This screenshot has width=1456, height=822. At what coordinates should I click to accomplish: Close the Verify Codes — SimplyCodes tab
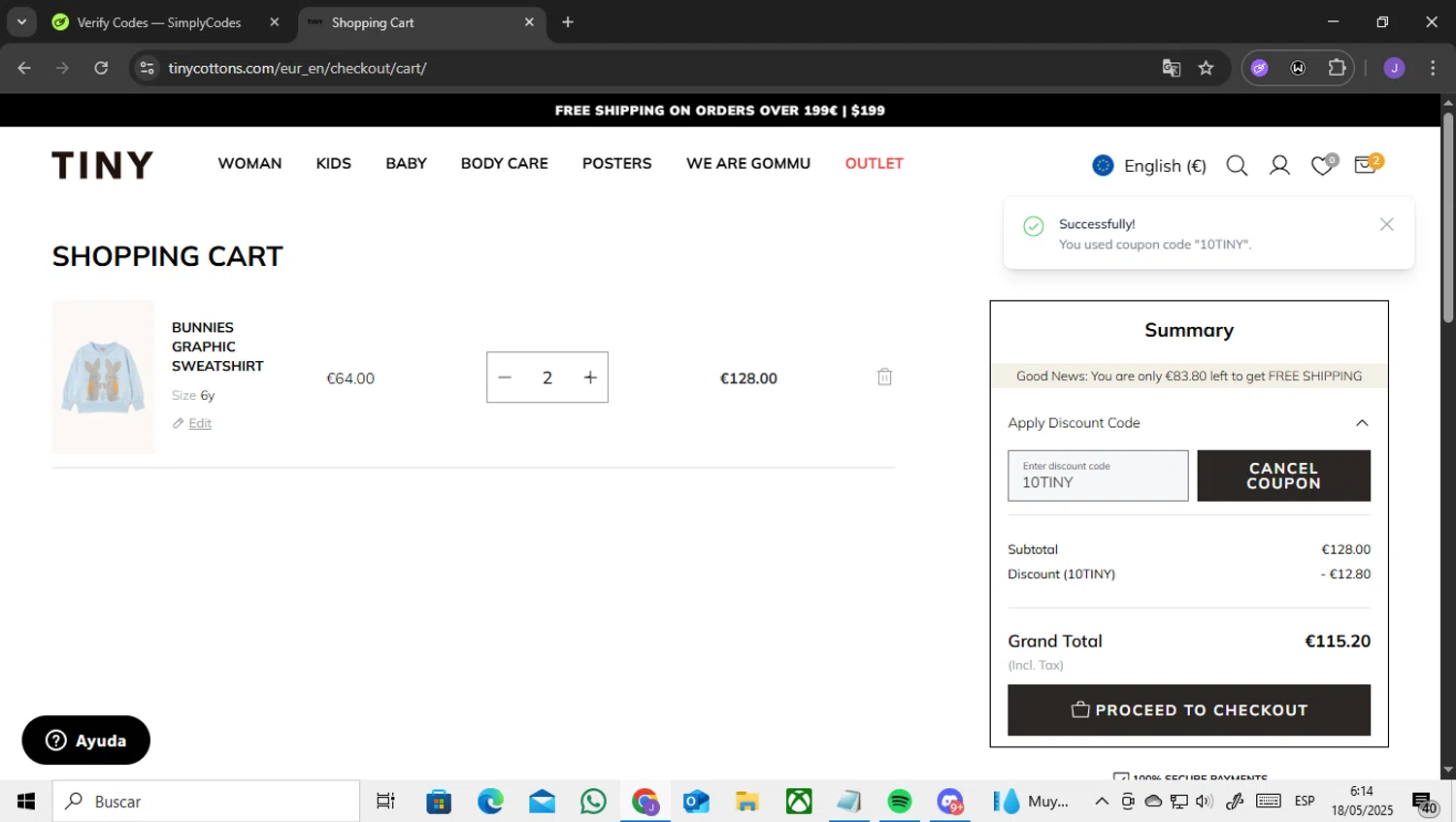coord(275,22)
